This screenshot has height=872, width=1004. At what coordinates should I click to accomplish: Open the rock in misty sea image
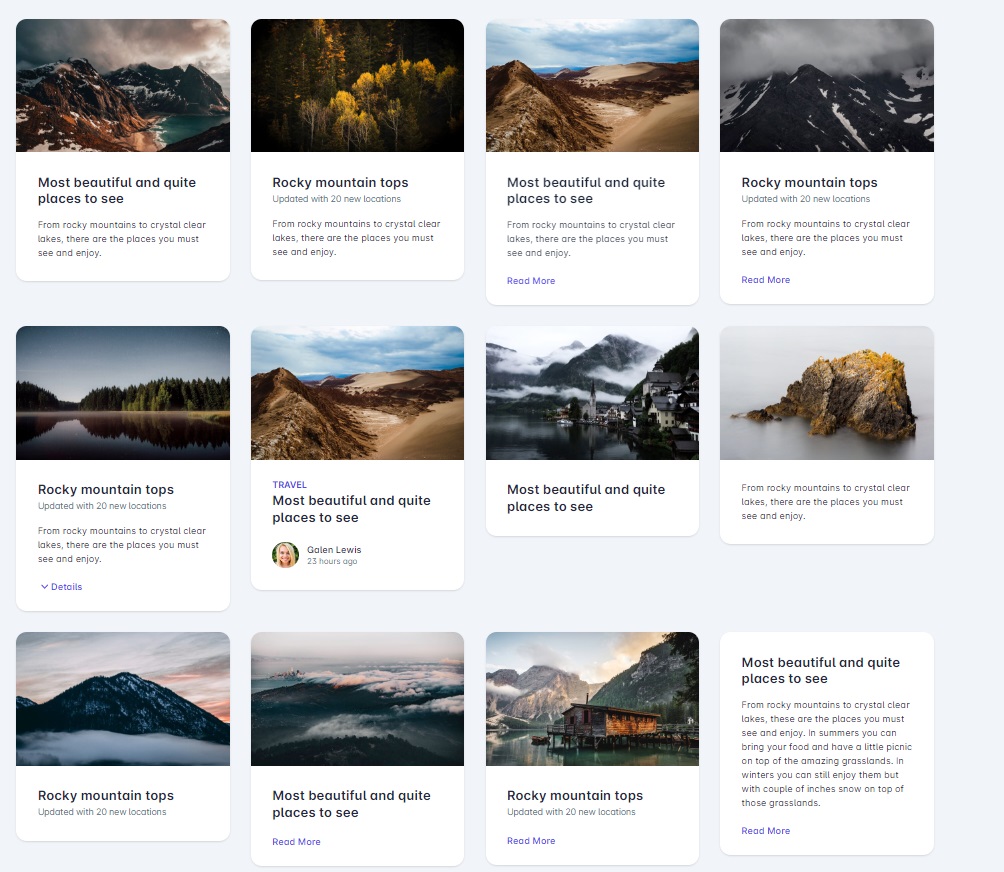point(826,393)
